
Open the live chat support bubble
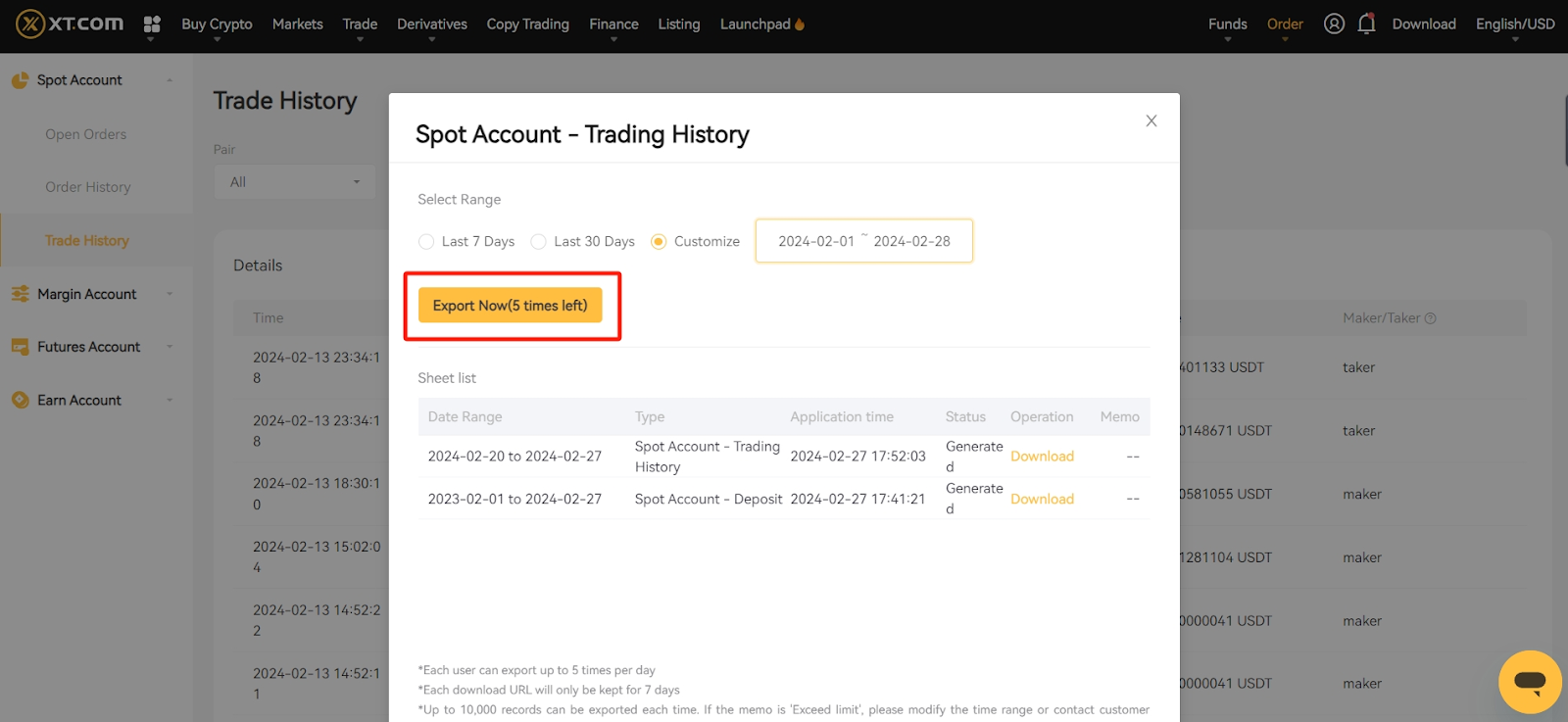pos(1529,682)
